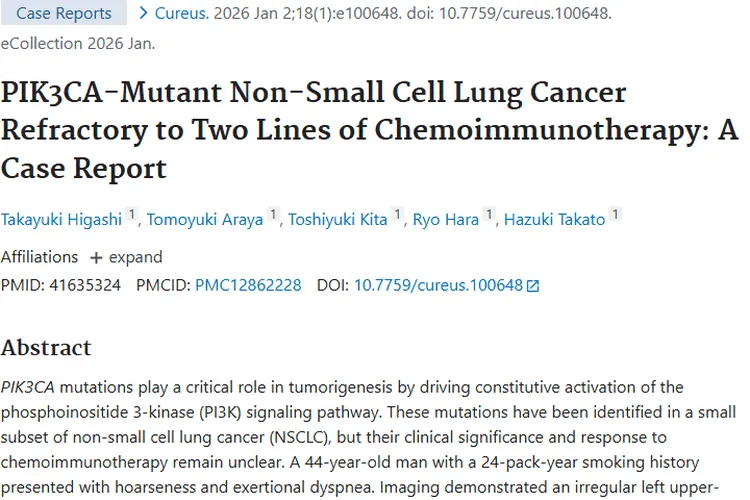
Task: Expand the Affiliations section
Action: click(x=125, y=257)
